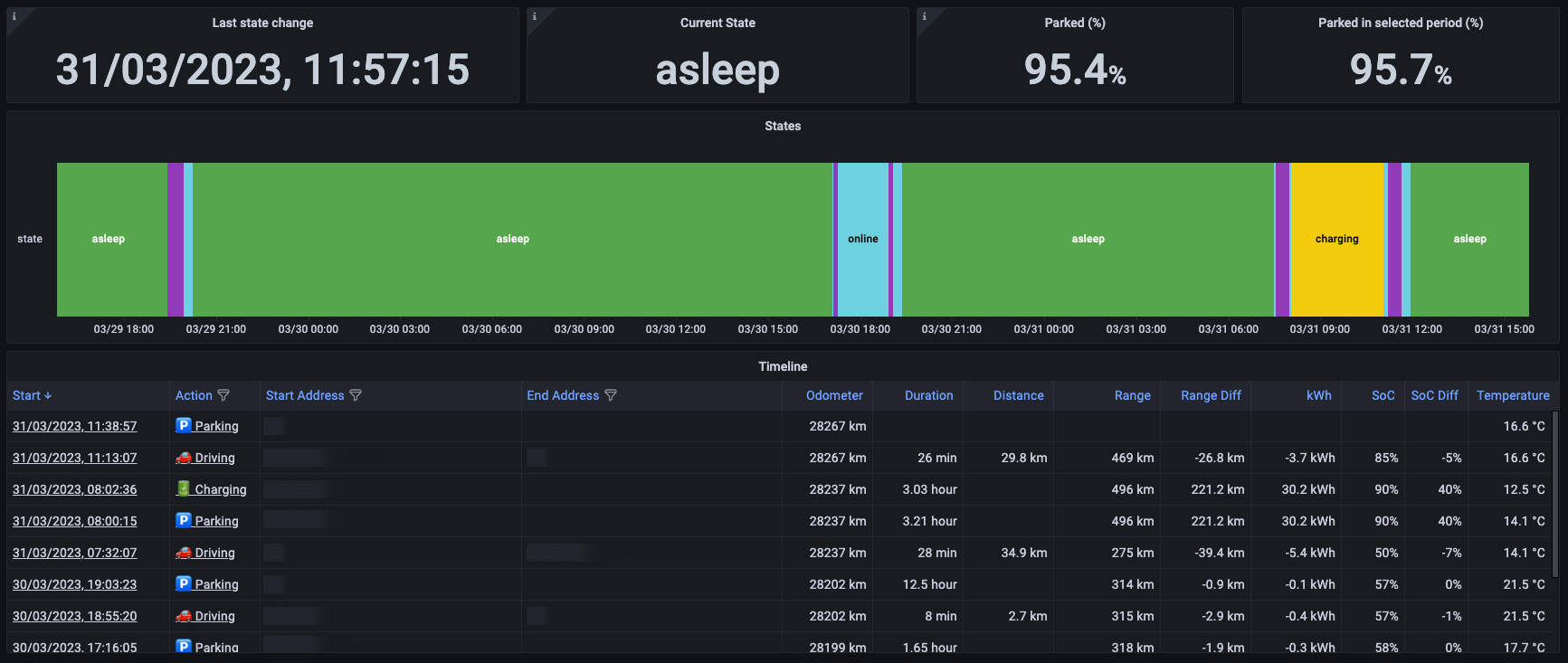Click the Parked (%) panel title

tap(1075, 23)
